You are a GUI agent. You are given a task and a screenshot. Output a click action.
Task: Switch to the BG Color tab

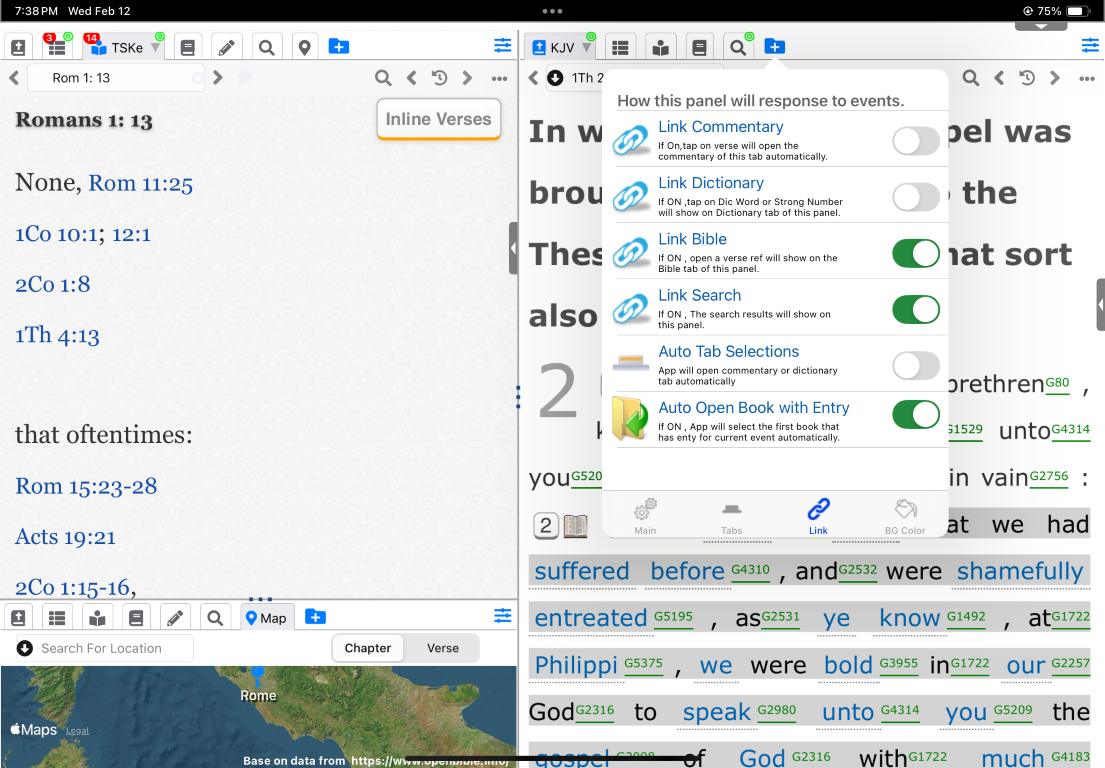pos(904,516)
